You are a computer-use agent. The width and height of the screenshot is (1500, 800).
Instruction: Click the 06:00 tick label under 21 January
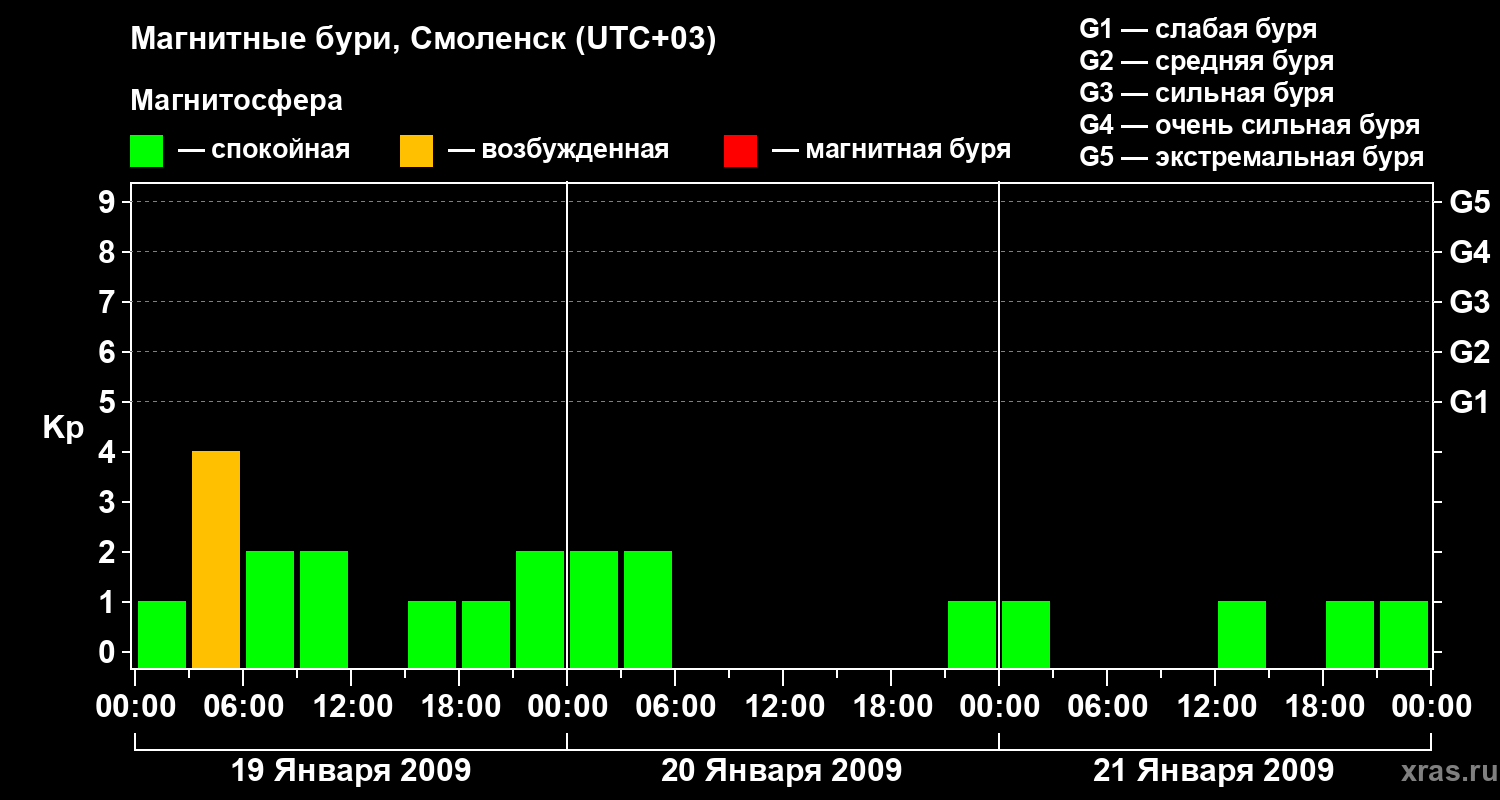click(x=1107, y=707)
